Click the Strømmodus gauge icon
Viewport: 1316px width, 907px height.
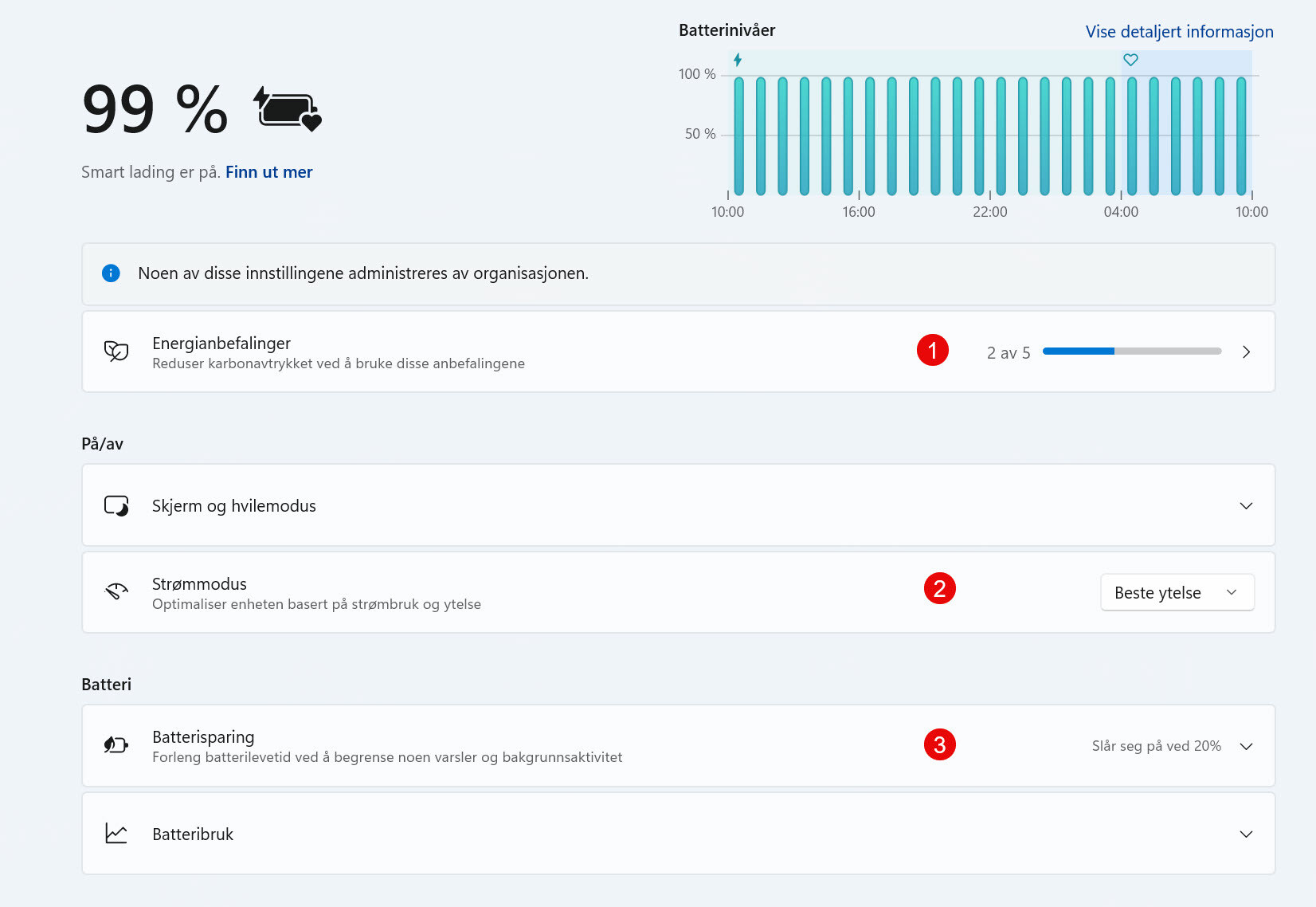click(x=116, y=592)
